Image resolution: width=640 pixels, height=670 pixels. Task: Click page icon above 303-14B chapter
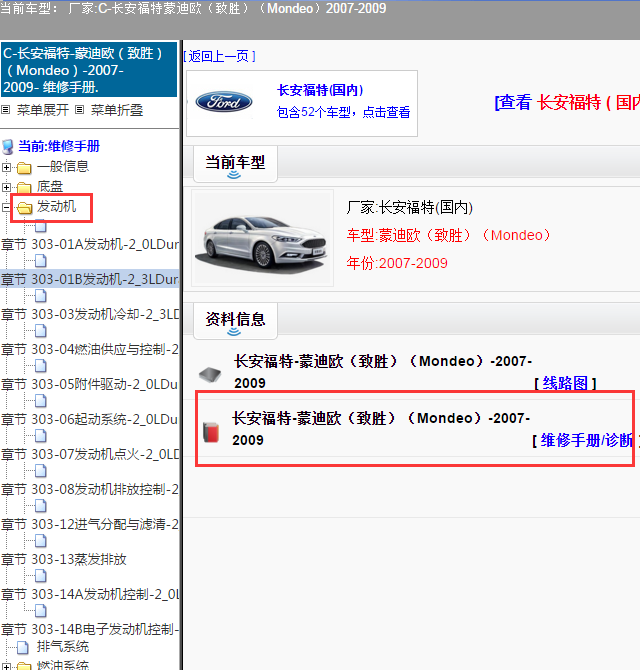coord(41,611)
